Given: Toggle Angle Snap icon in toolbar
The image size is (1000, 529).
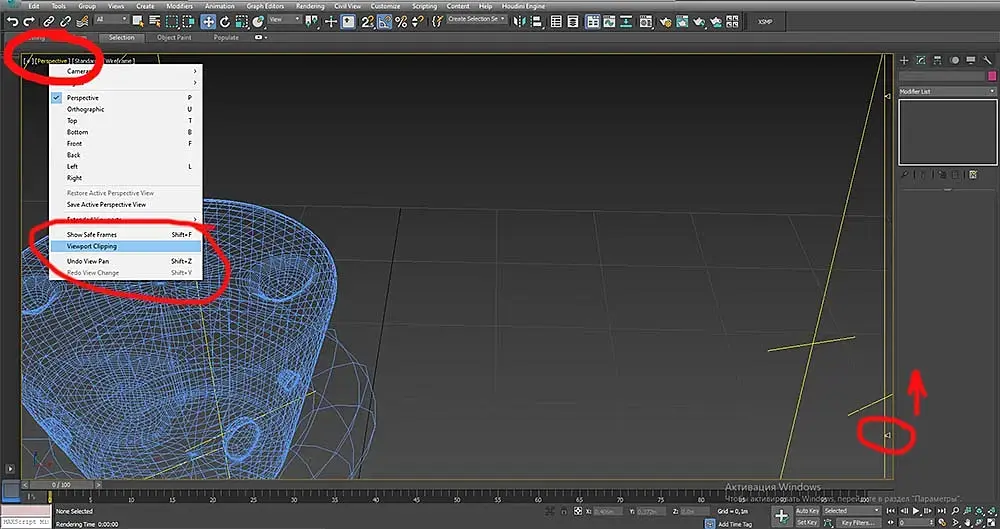Looking at the screenshot, I should [385, 20].
